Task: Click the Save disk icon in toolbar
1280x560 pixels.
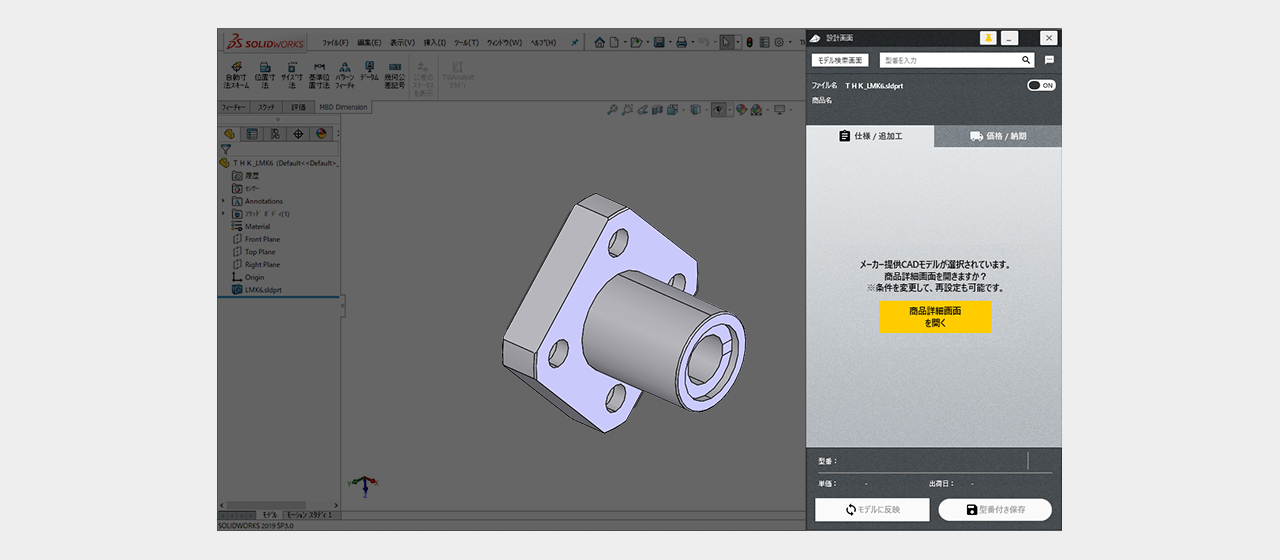Action: click(659, 42)
